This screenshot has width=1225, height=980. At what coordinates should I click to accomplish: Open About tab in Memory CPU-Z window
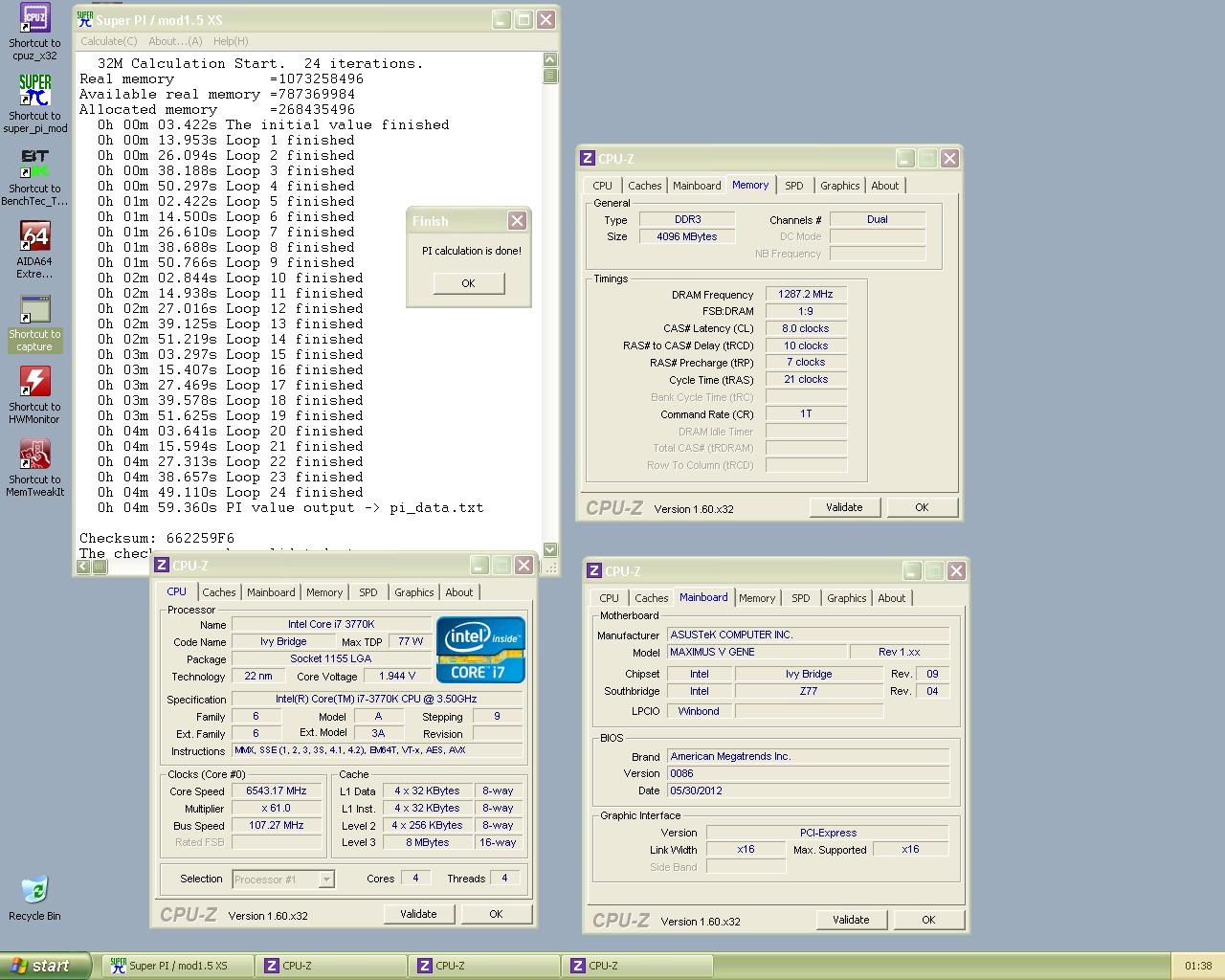885,186
